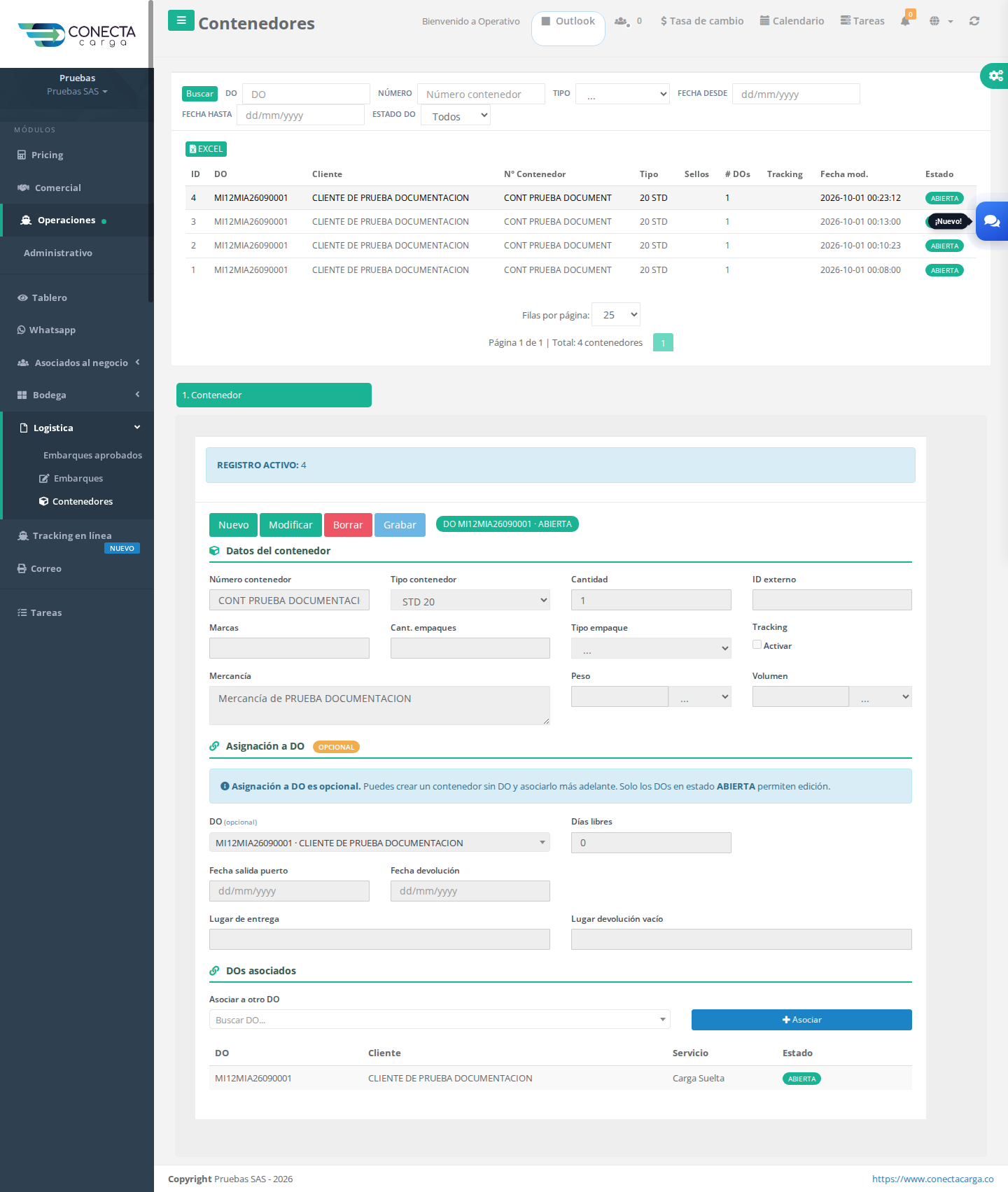
Task: Click the red Borrar button
Action: point(348,525)
